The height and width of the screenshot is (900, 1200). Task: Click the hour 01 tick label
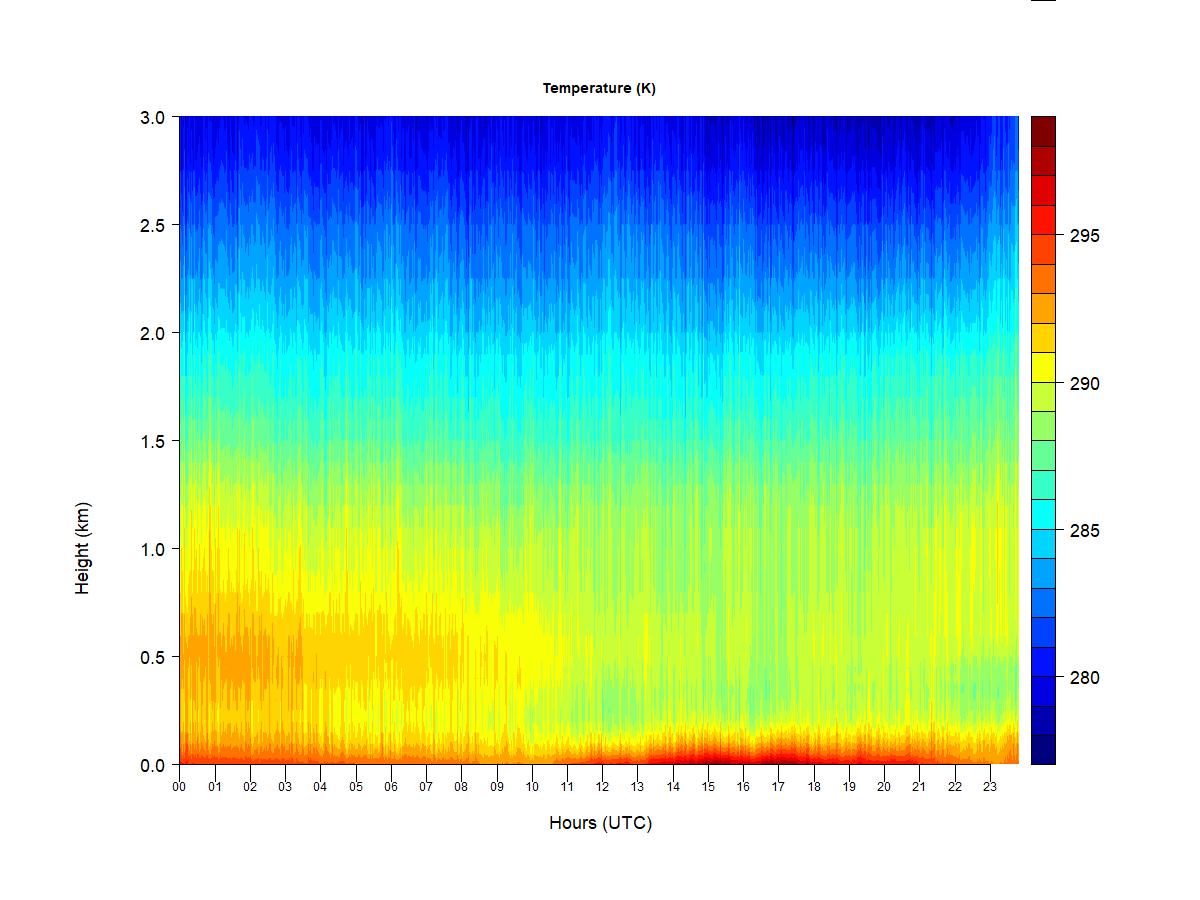[214, 787]
